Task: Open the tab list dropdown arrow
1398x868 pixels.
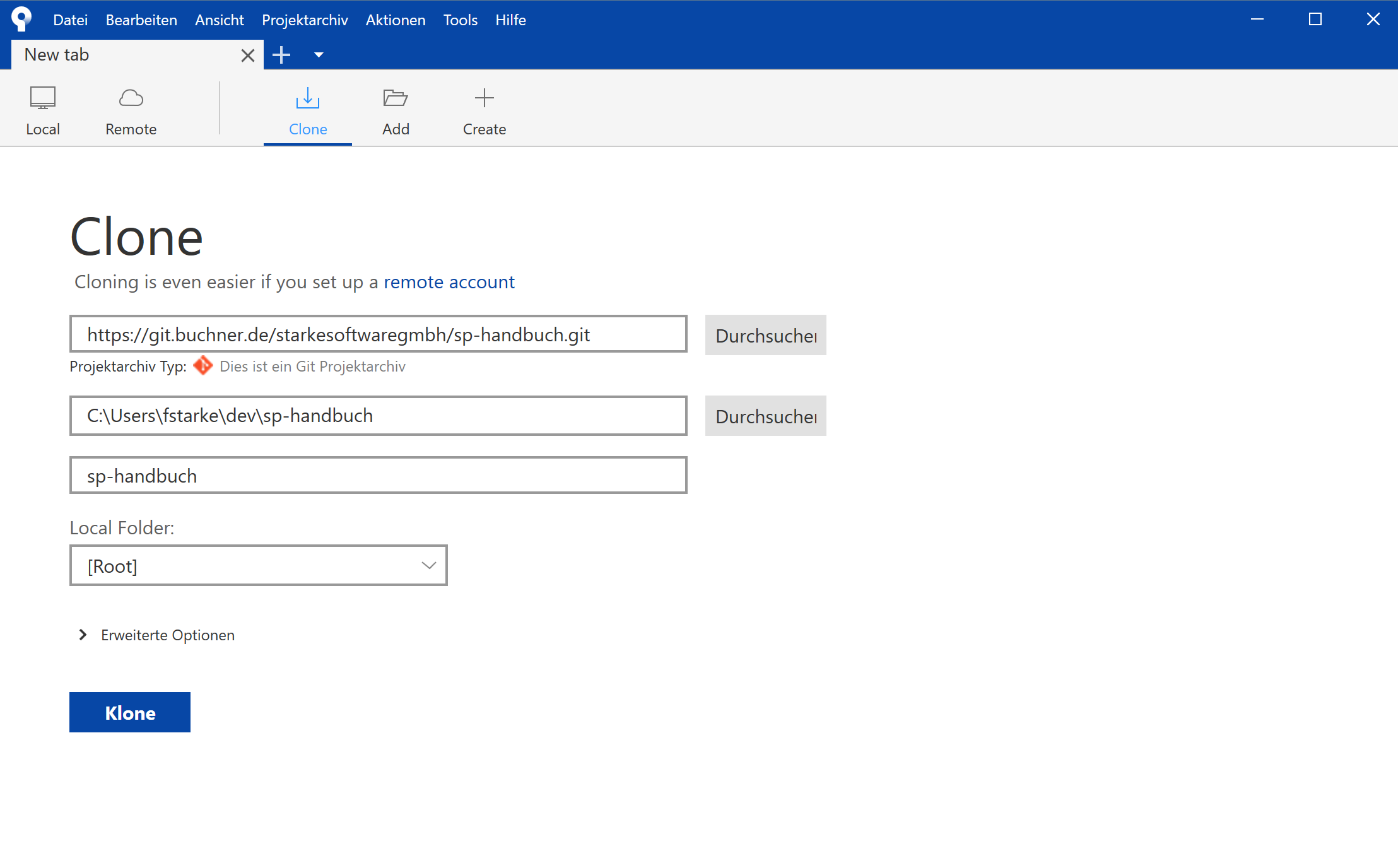Action: [319, 55]
